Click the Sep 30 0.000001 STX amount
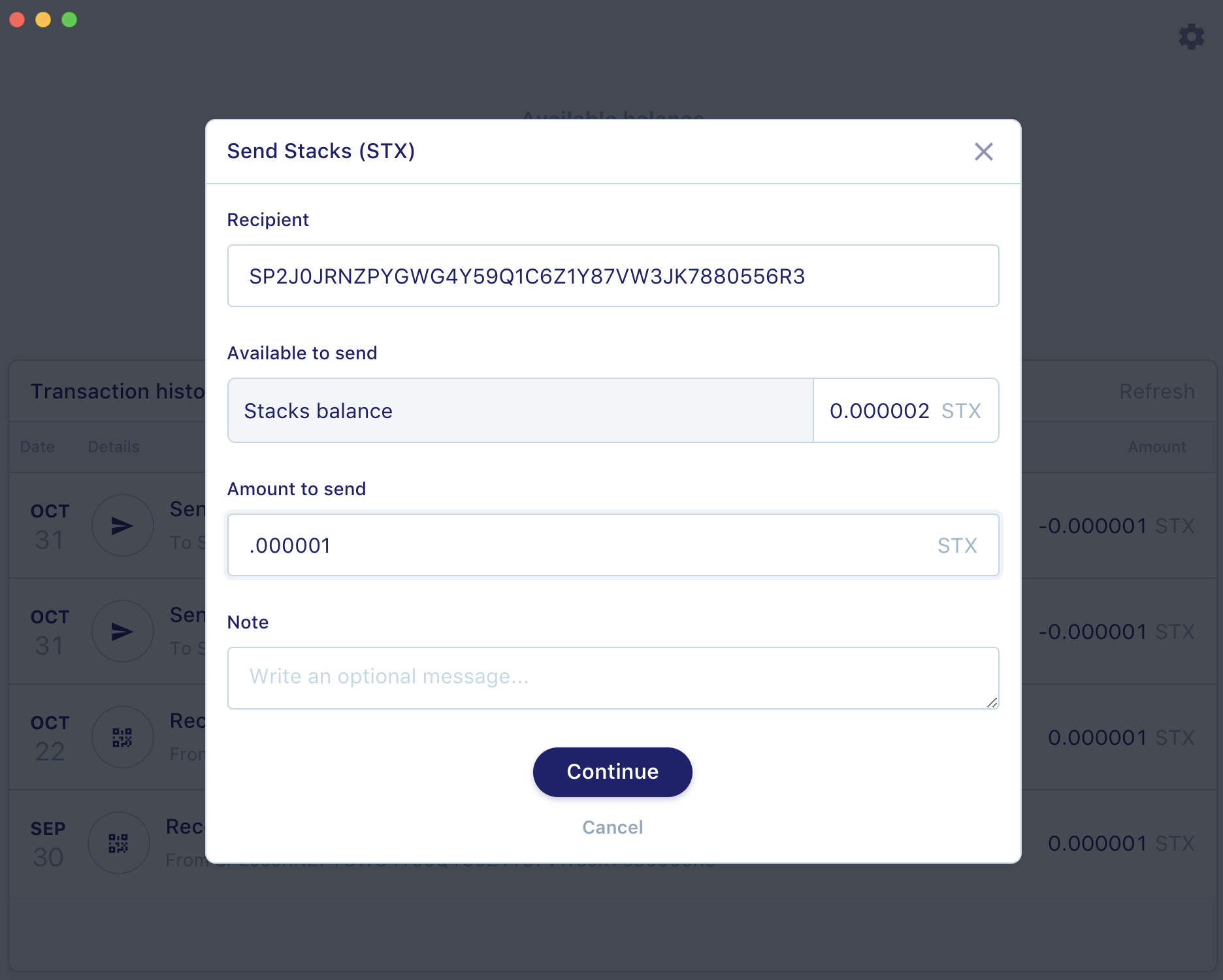 (1121, 843)
